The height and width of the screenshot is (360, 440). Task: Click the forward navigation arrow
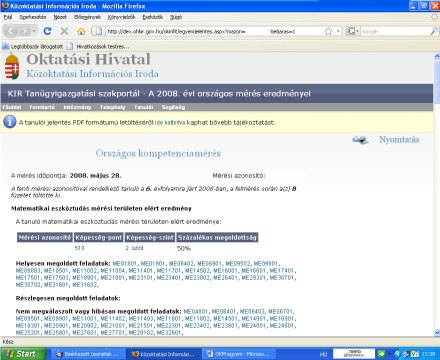(24, 31)
